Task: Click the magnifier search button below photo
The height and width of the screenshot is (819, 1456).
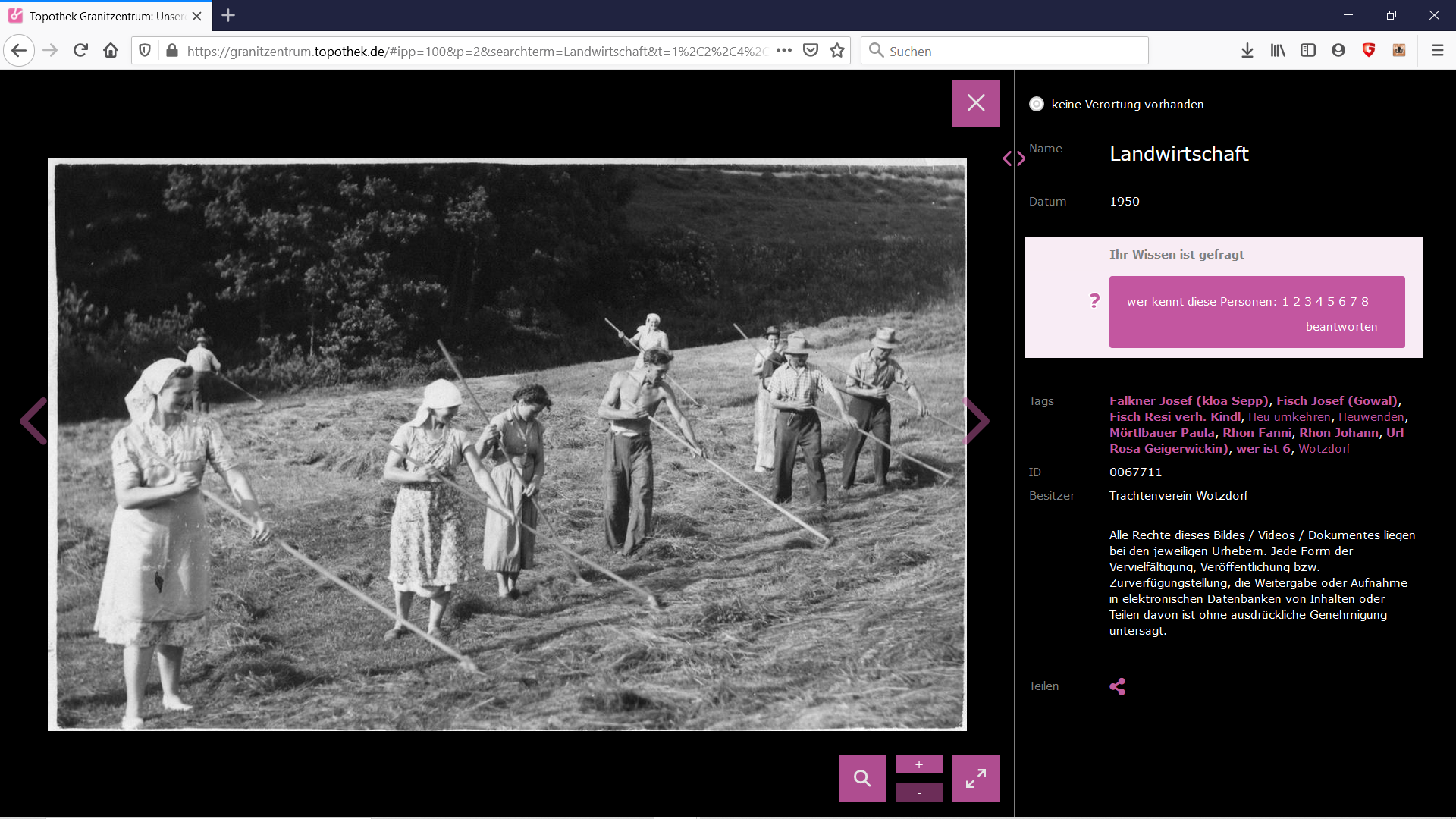Action: 862,778
